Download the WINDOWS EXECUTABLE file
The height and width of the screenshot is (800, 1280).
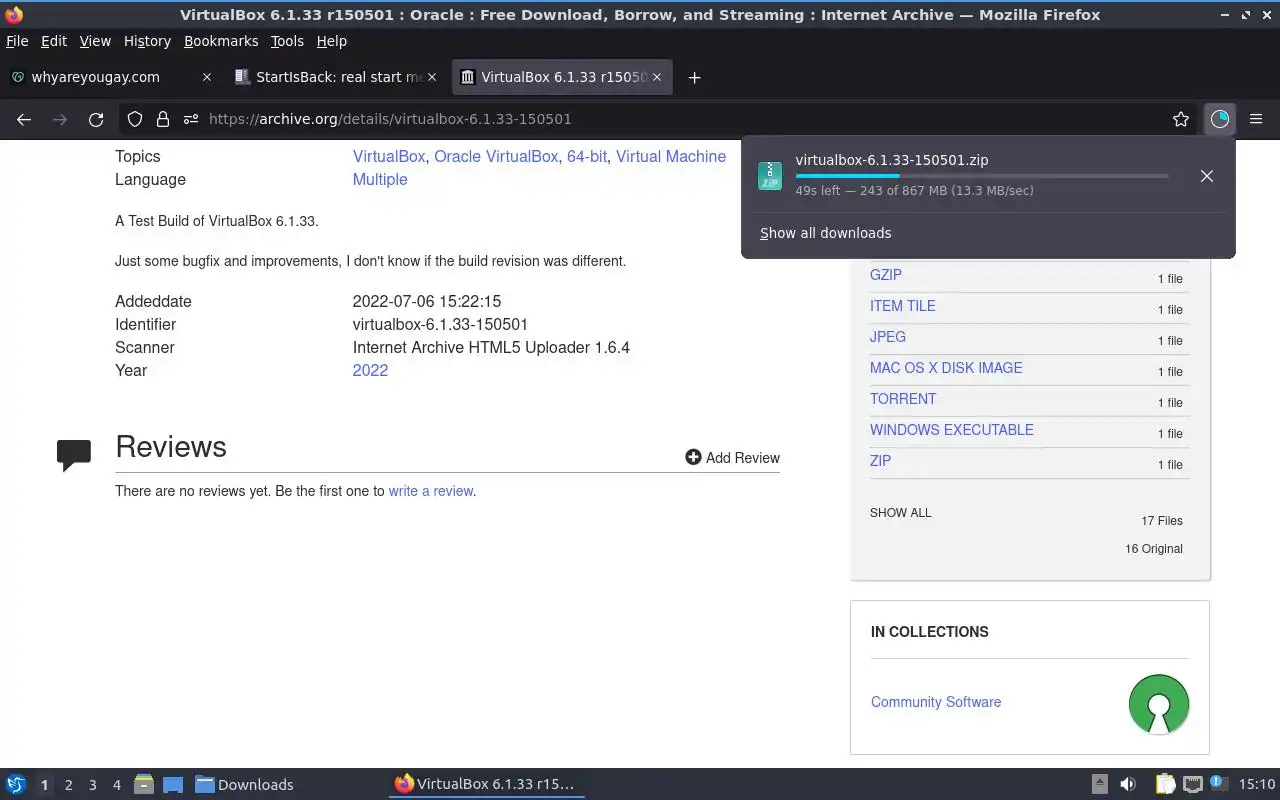(x=952, y=429)
